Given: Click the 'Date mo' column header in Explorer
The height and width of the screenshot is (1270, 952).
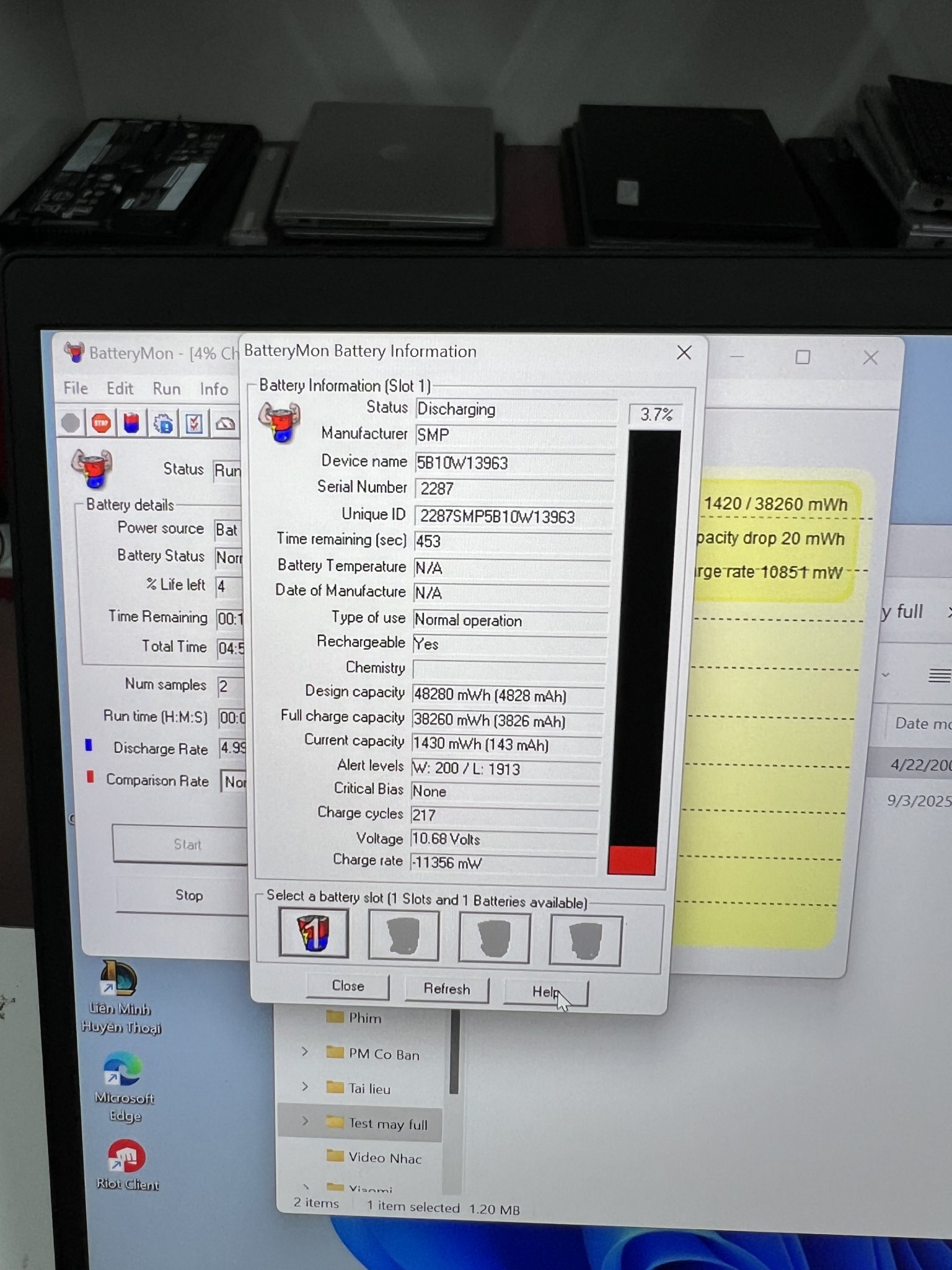Looking at the screenshot, I should point(922,723).
